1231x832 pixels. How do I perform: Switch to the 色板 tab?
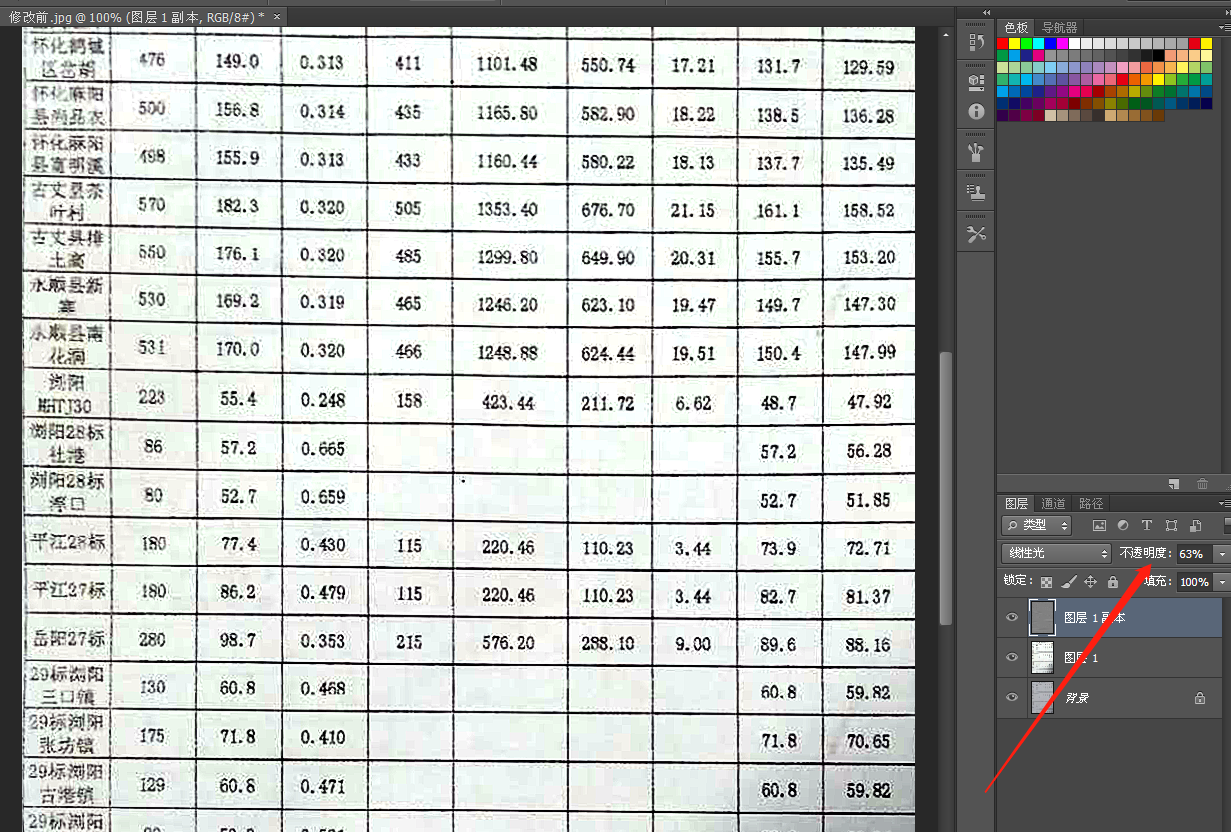tap(1016, 28)
